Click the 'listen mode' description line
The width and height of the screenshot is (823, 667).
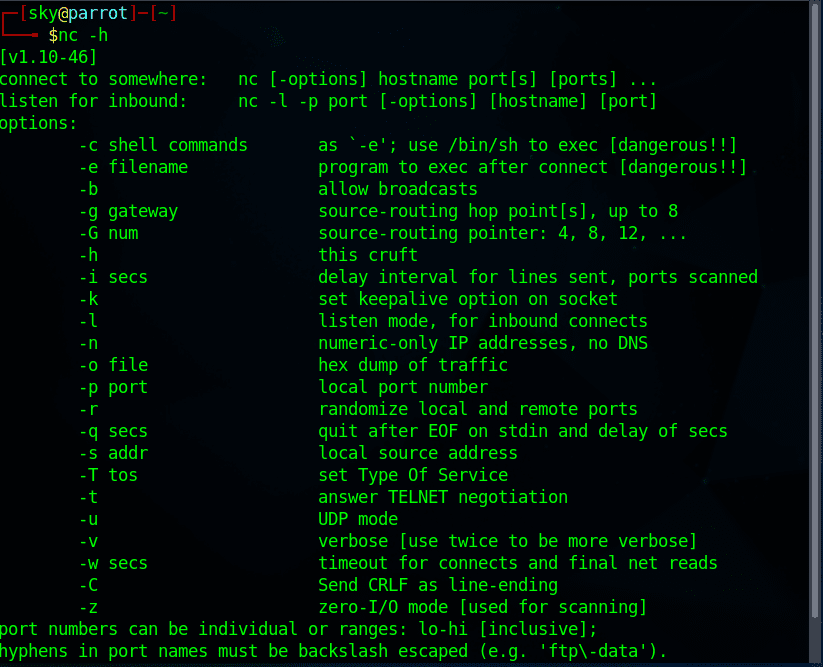coord(482,321)
